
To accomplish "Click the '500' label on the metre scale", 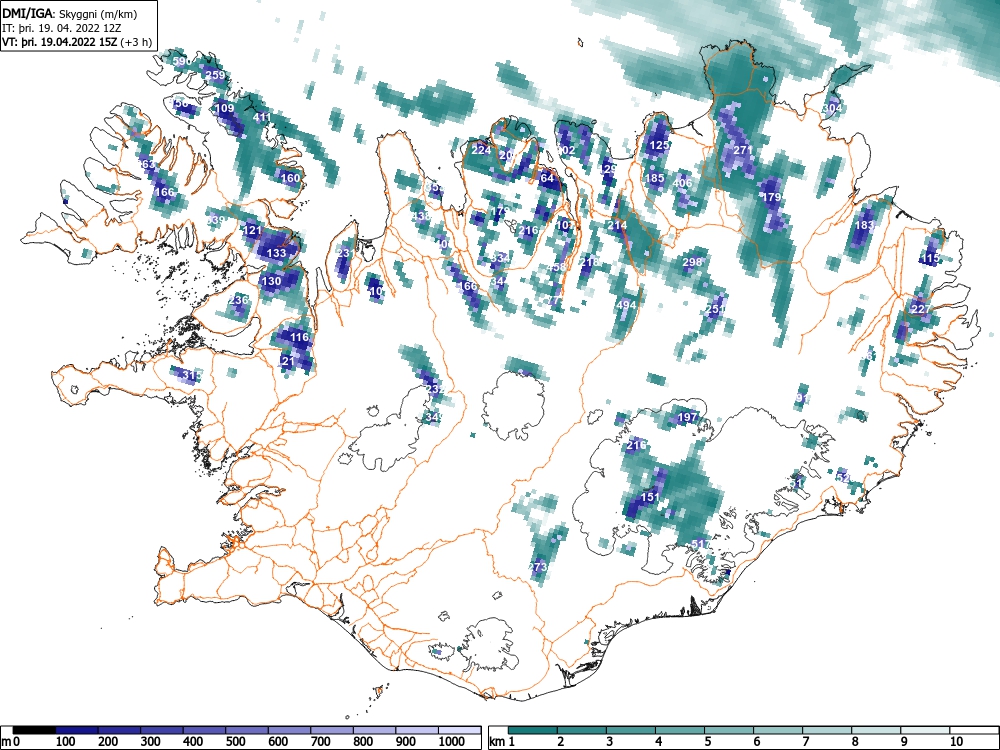I will coord(235,742).
